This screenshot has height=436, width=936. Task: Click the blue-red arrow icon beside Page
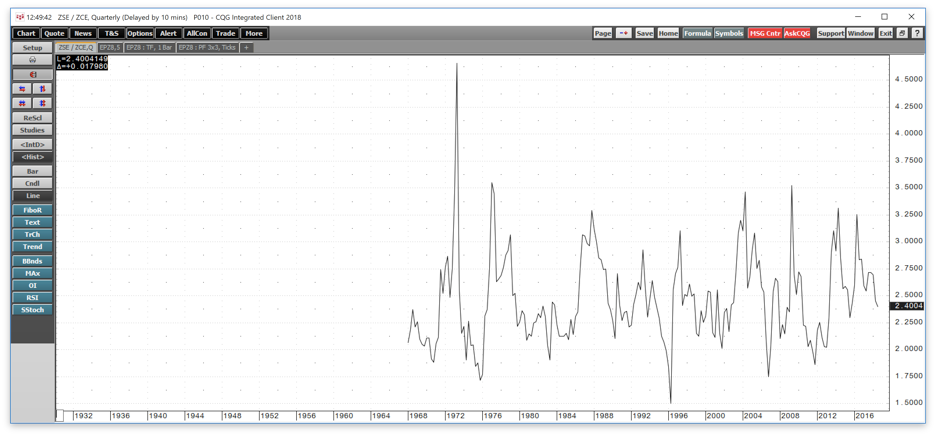[x=623, y=33]
